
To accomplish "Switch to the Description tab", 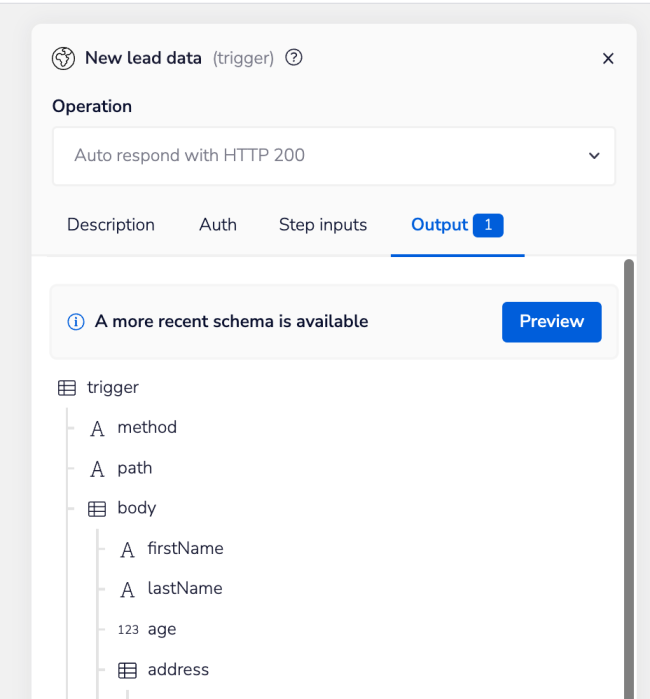I will pyautogui.click(x=111, y=225).
